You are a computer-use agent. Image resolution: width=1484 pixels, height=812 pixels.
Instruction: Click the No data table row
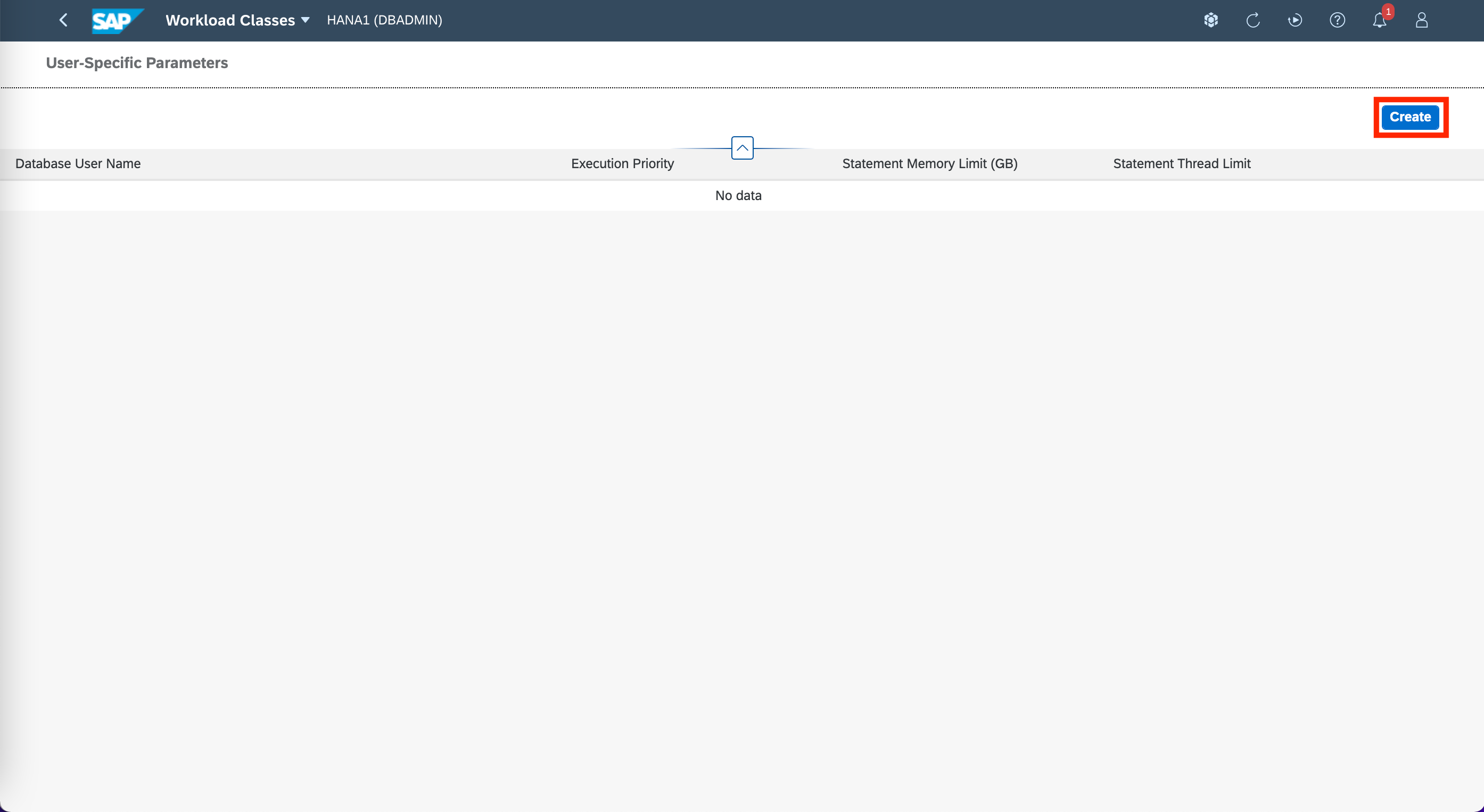click(738, 196)
